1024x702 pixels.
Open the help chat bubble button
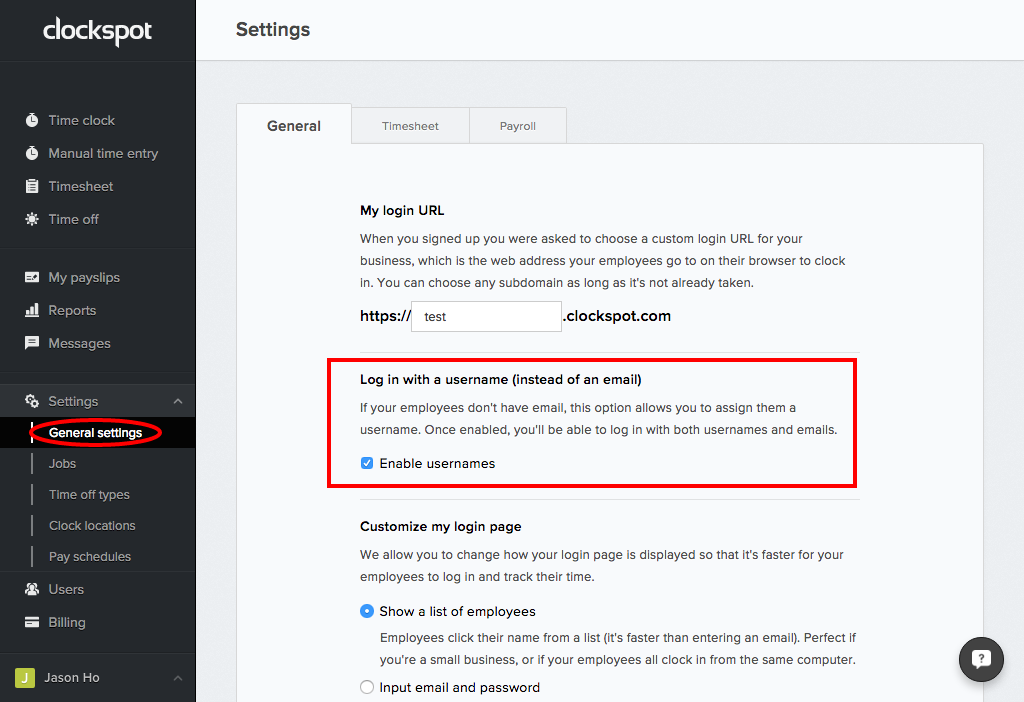point(981,660)
